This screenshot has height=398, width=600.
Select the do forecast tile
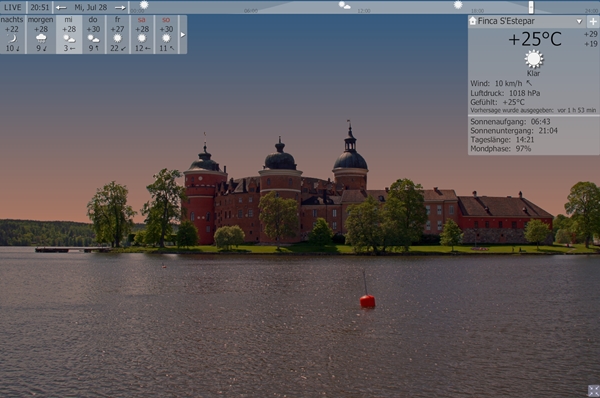pyautogui.click(x=93, y=34)
